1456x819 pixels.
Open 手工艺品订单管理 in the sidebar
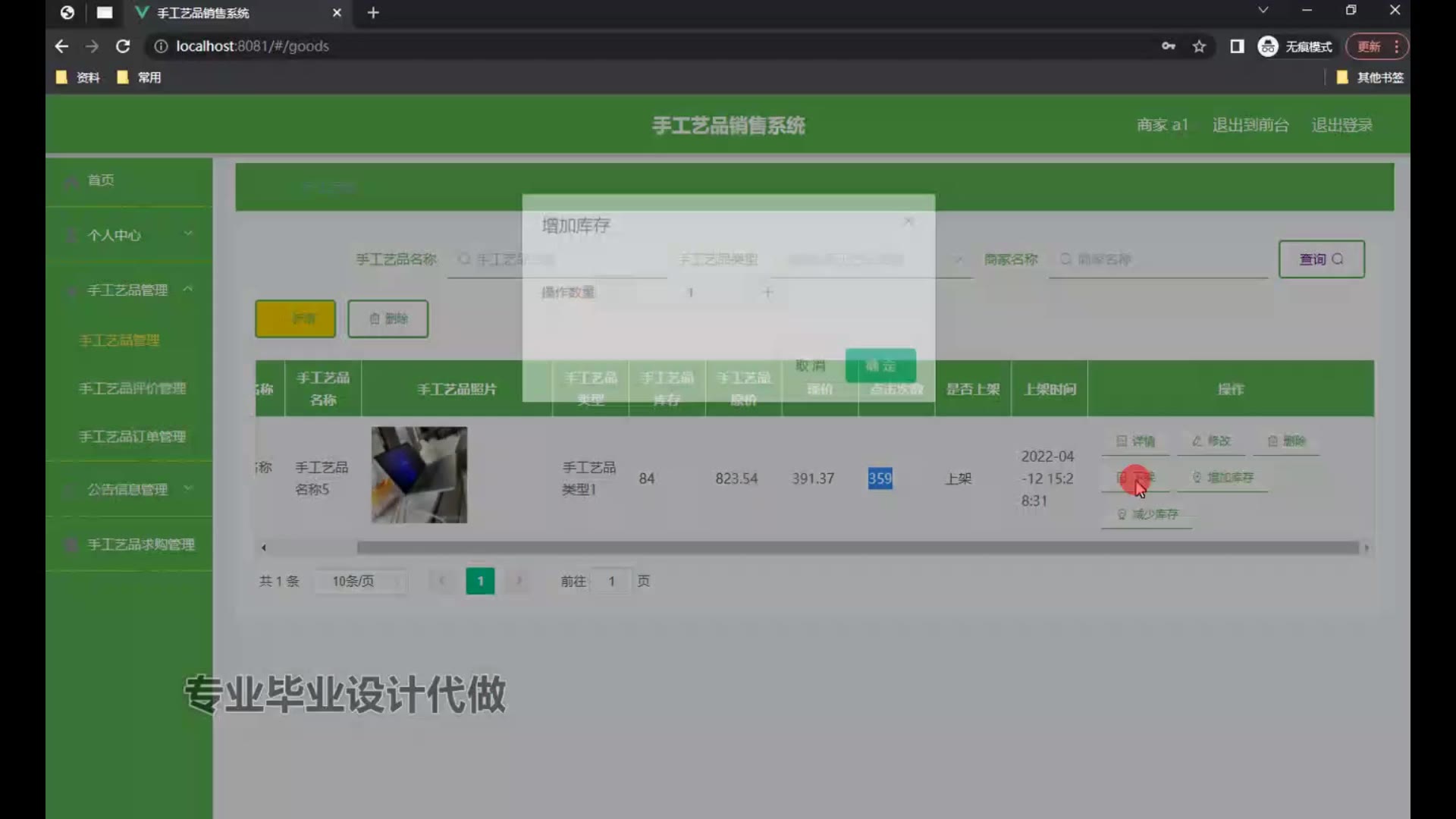coord(132,437)
